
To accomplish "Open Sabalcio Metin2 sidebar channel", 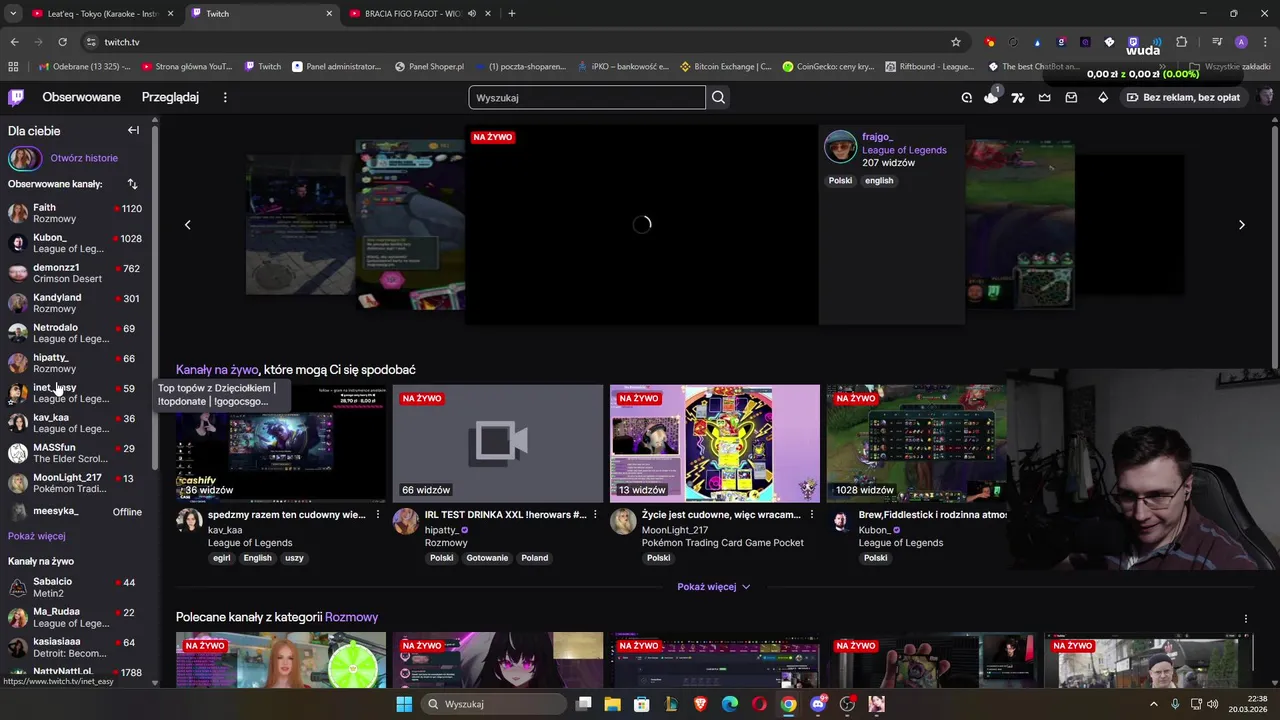I will click(76, 587).
